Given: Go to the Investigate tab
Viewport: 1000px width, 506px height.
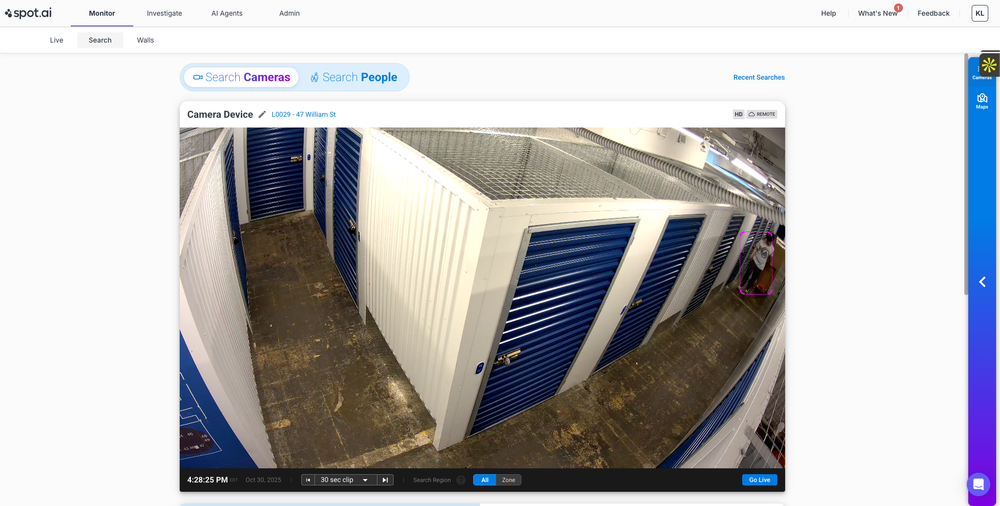Looking at the screenshot, I should pos(164,13).
